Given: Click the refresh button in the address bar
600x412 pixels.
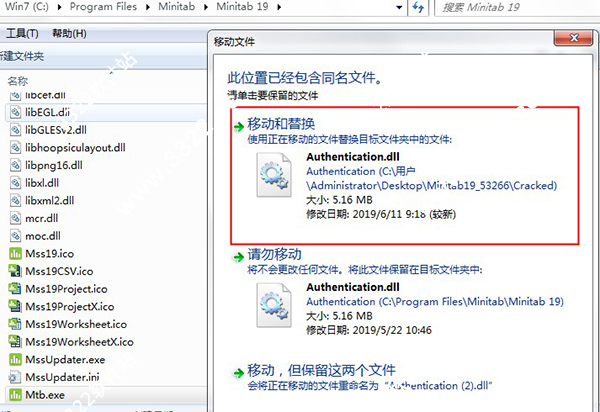Looking at the screenshot, I should (x=418, y=7).
